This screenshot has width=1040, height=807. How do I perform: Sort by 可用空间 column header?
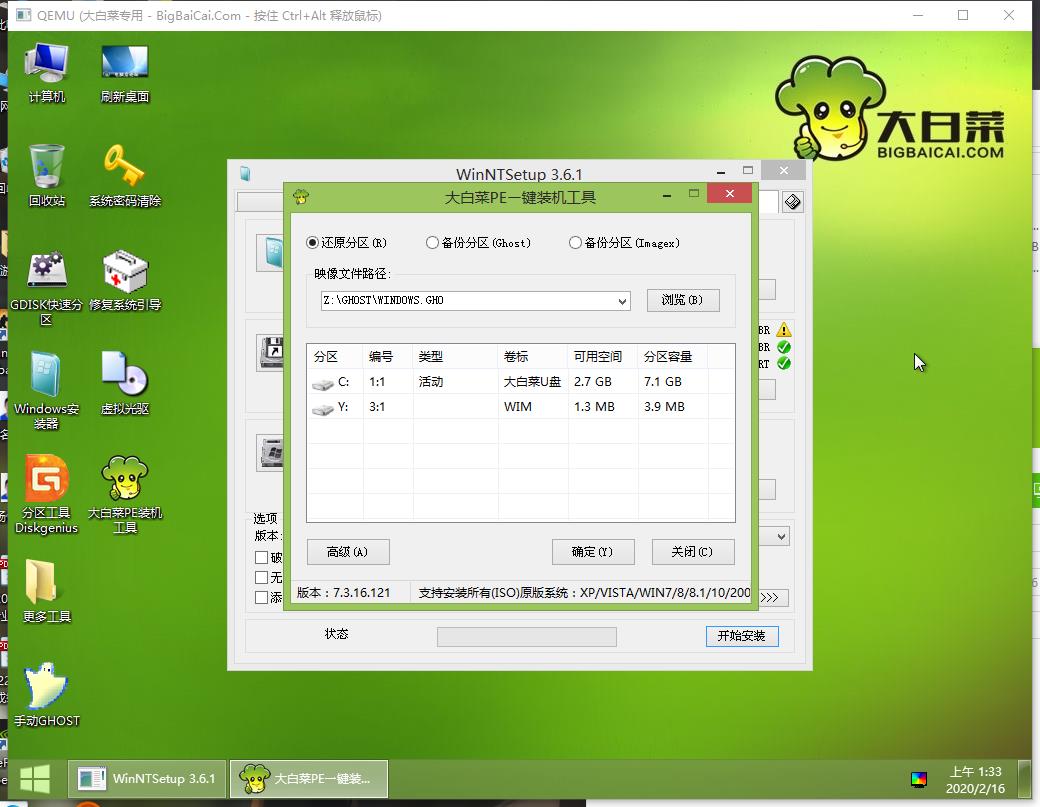pos(602,357)
